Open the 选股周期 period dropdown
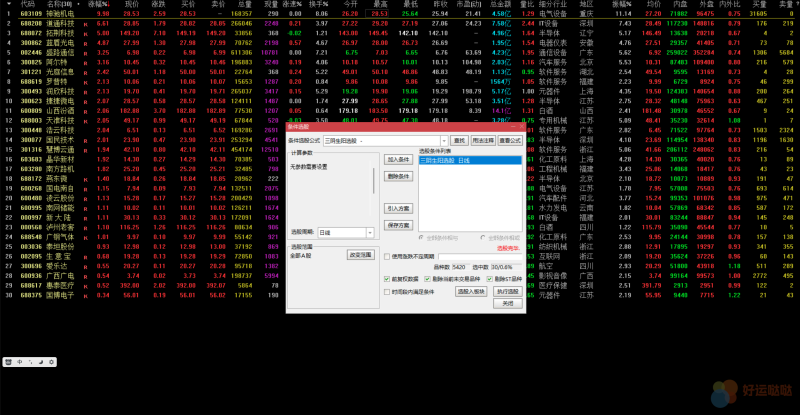The image size is (800, 415). click(370, 233)
